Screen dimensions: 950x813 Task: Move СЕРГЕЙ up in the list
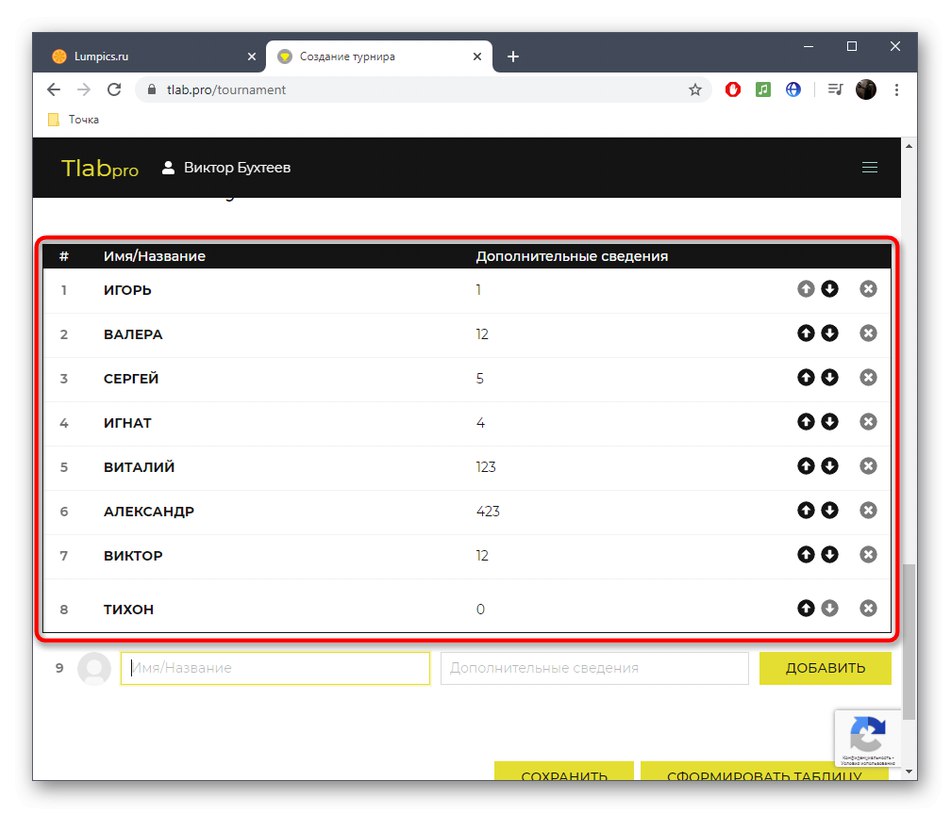tap(805, 377)
